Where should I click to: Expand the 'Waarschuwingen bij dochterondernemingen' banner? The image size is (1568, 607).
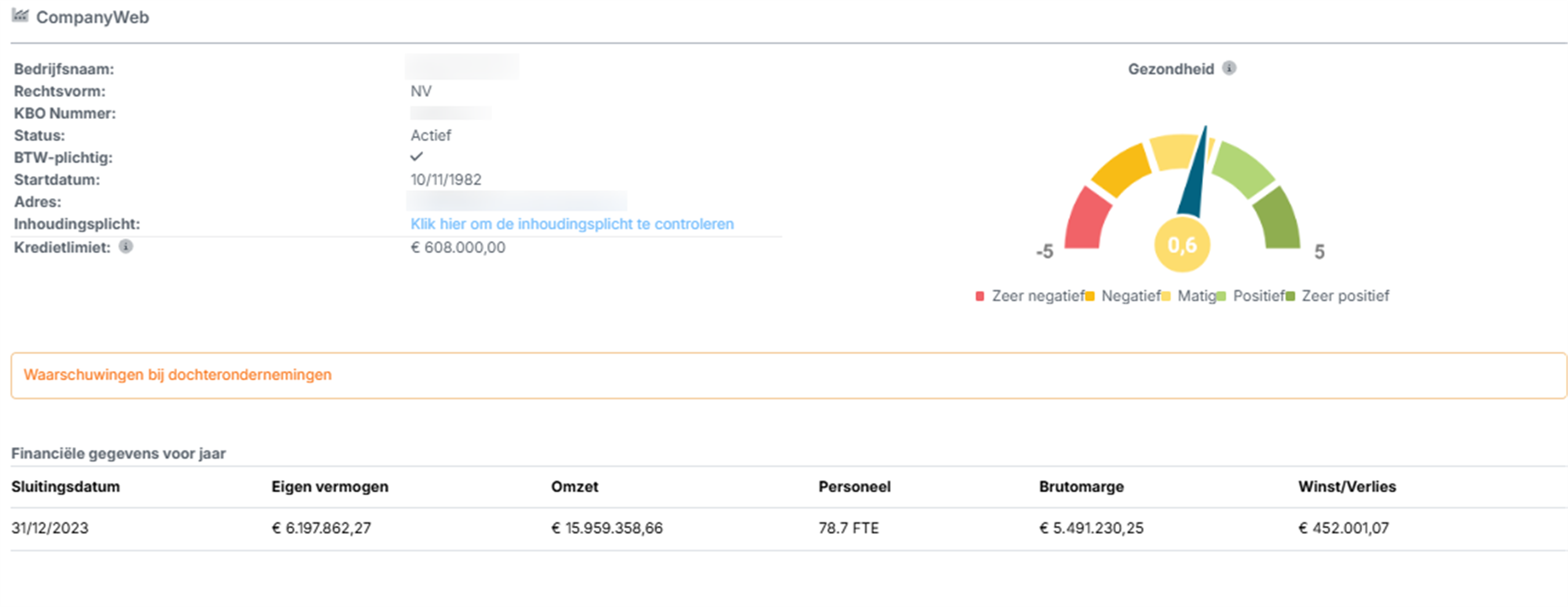(x=178, y=375)
